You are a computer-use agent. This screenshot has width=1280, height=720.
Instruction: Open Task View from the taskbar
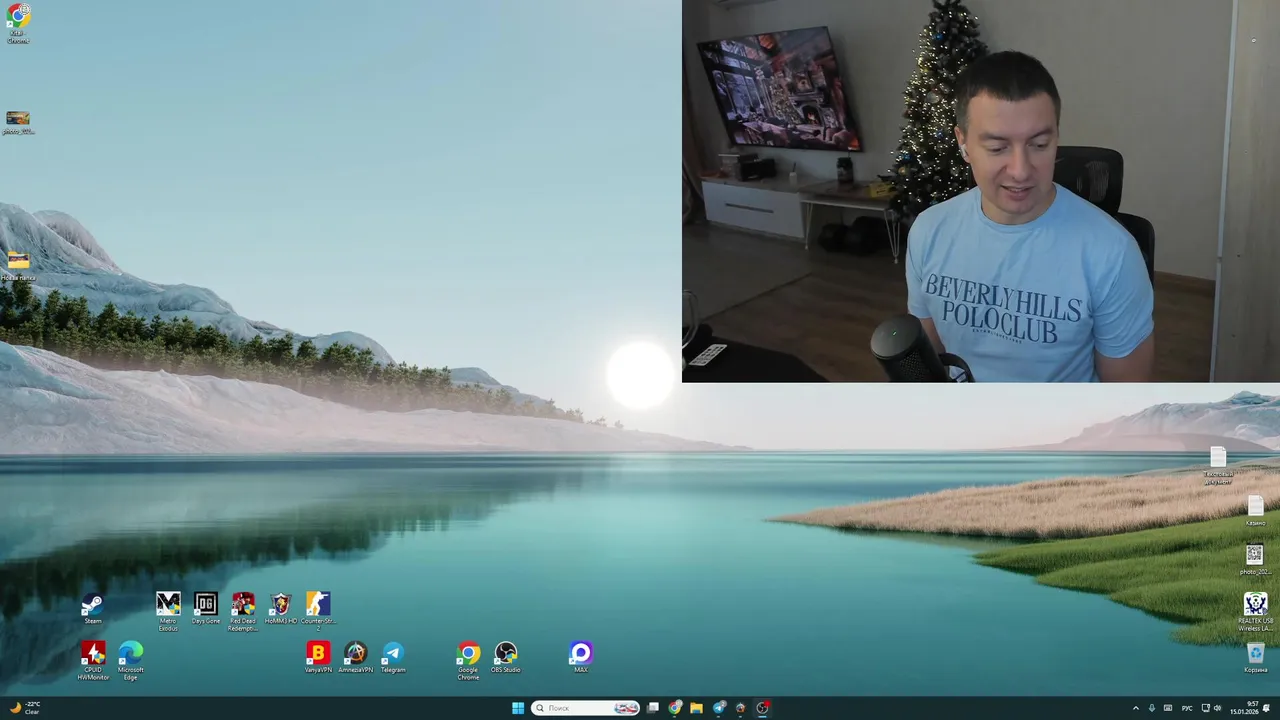click(x=653, y=708)
